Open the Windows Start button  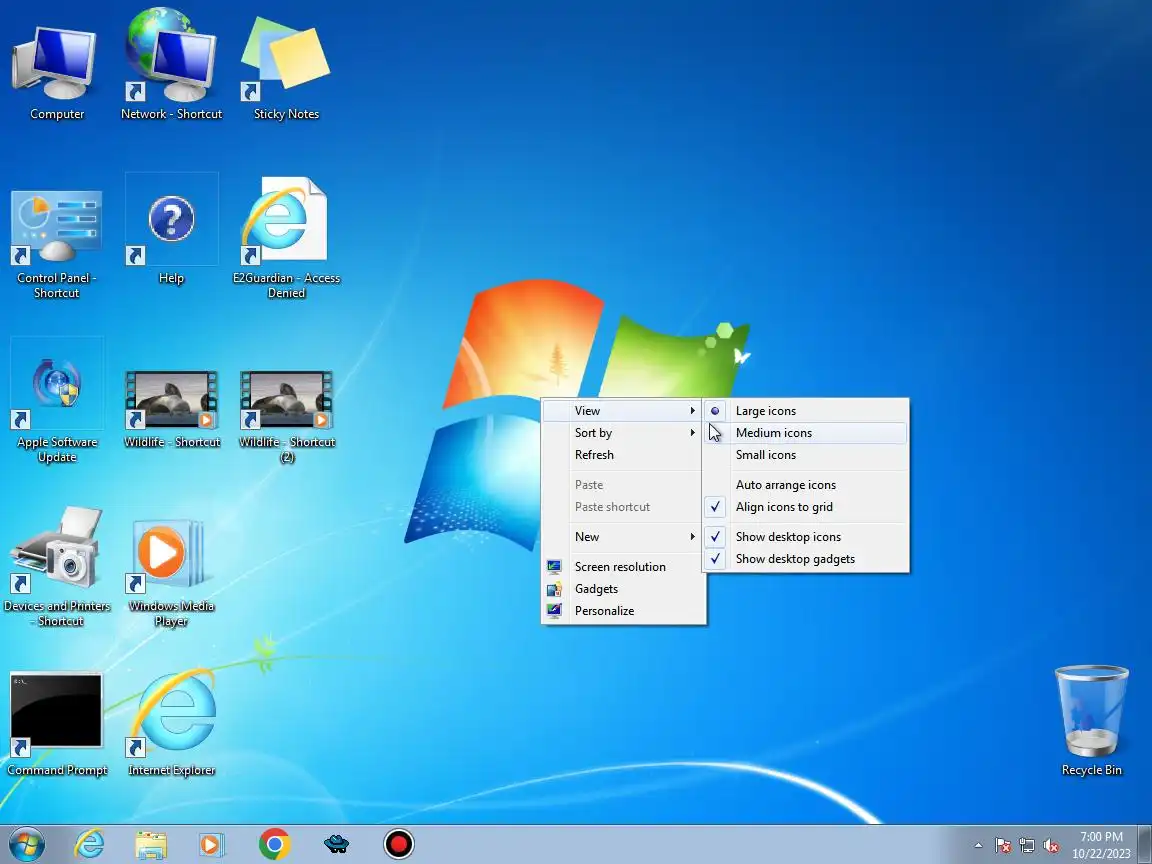click(x=26, y=845)
